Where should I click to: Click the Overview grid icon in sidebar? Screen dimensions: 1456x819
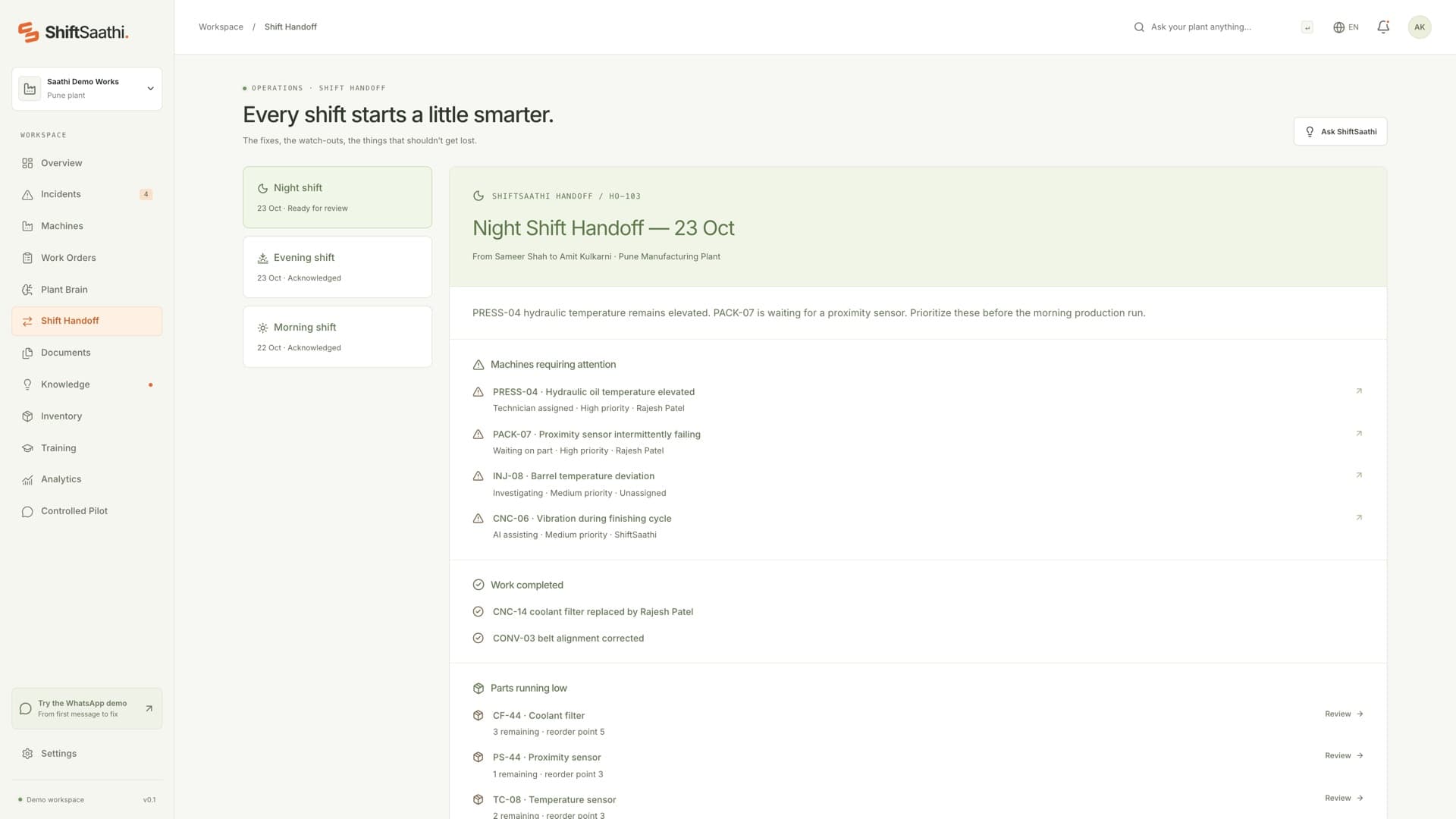27,163
